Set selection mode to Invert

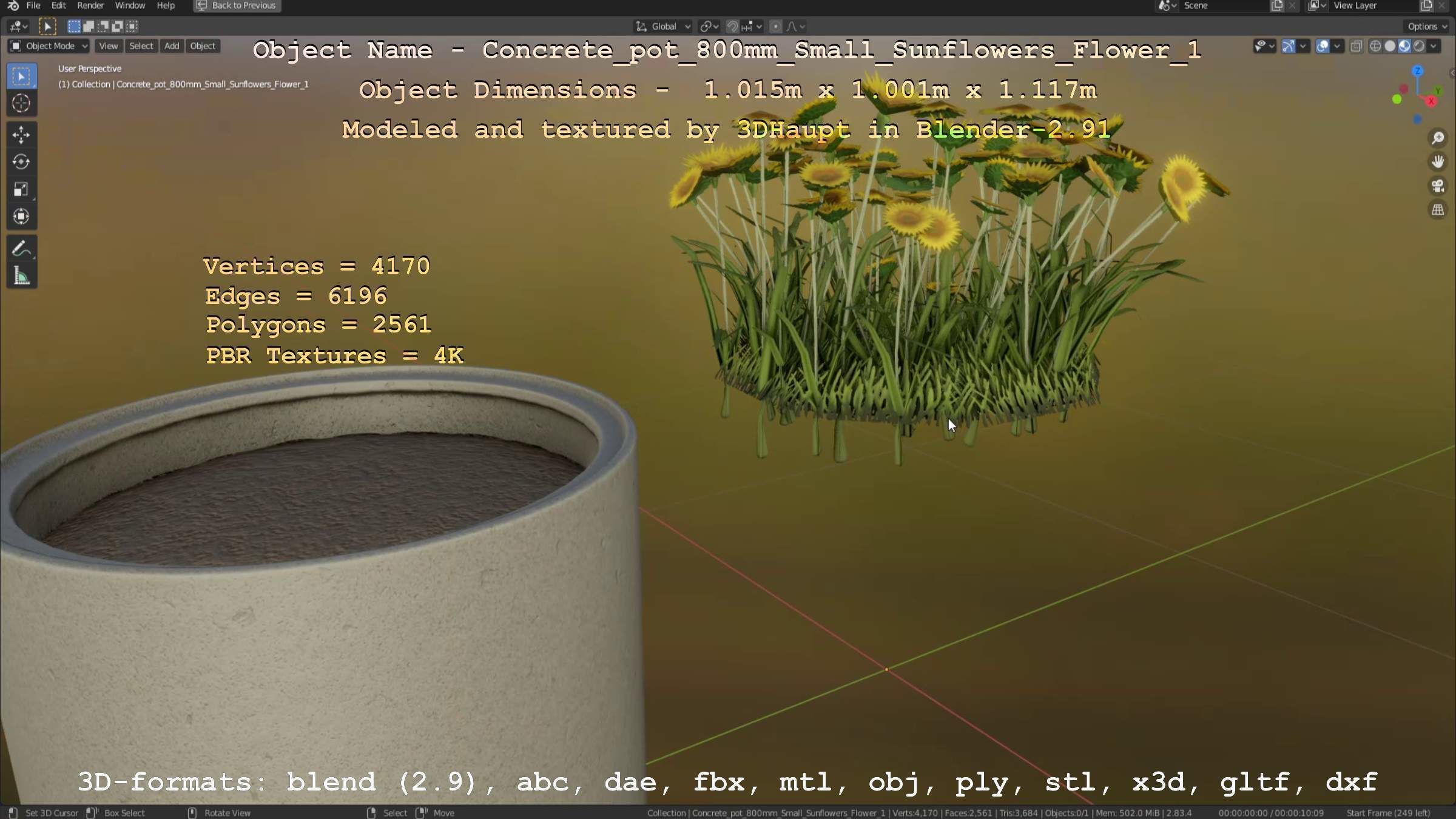[118, 26]
